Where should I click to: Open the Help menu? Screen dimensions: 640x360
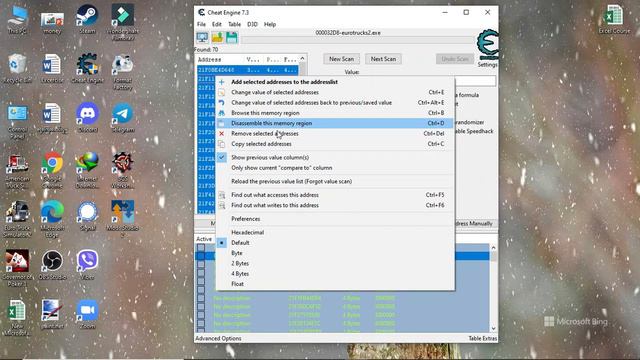point(270,24)
